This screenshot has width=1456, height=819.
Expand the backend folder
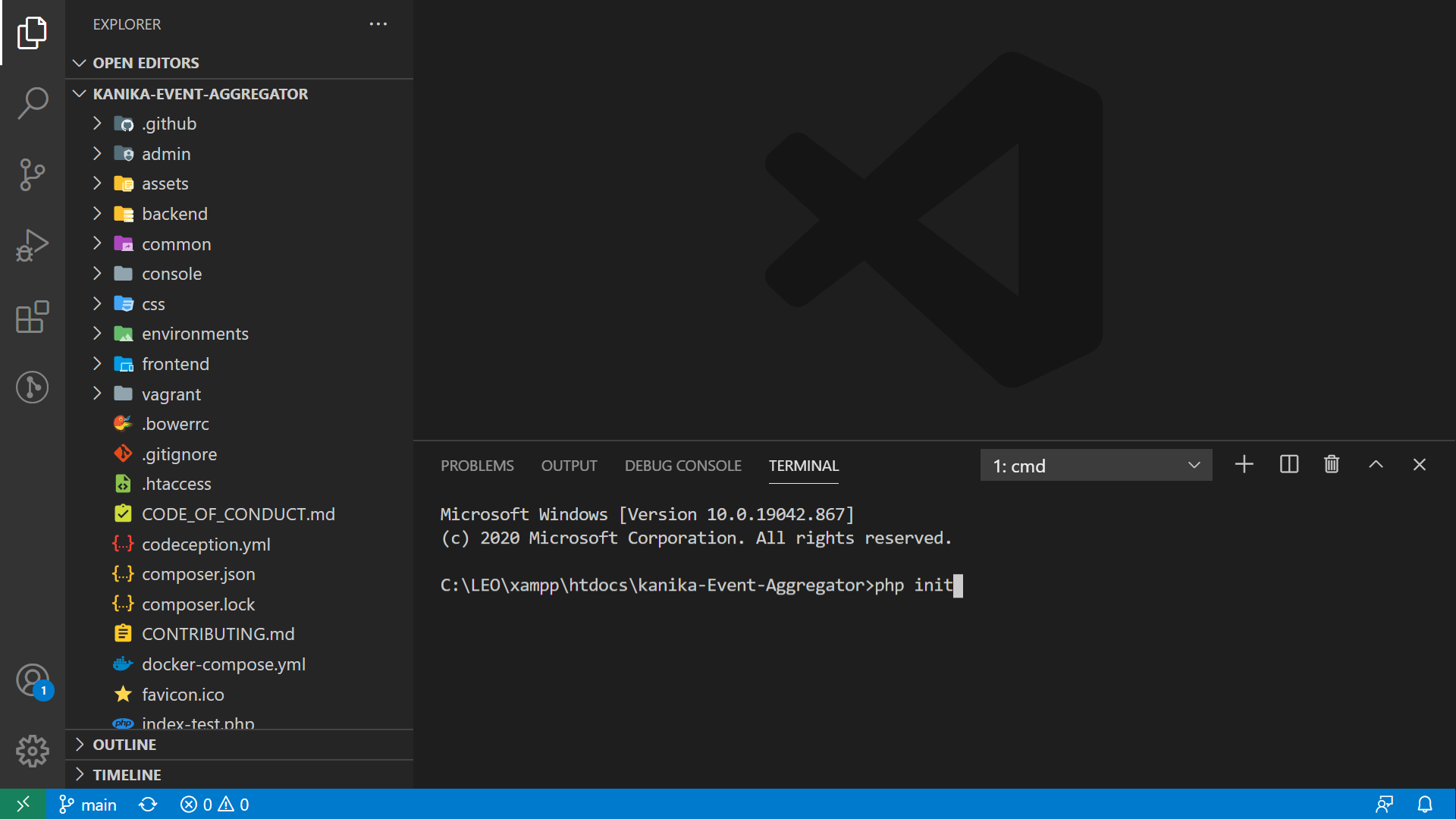[239, 214]
